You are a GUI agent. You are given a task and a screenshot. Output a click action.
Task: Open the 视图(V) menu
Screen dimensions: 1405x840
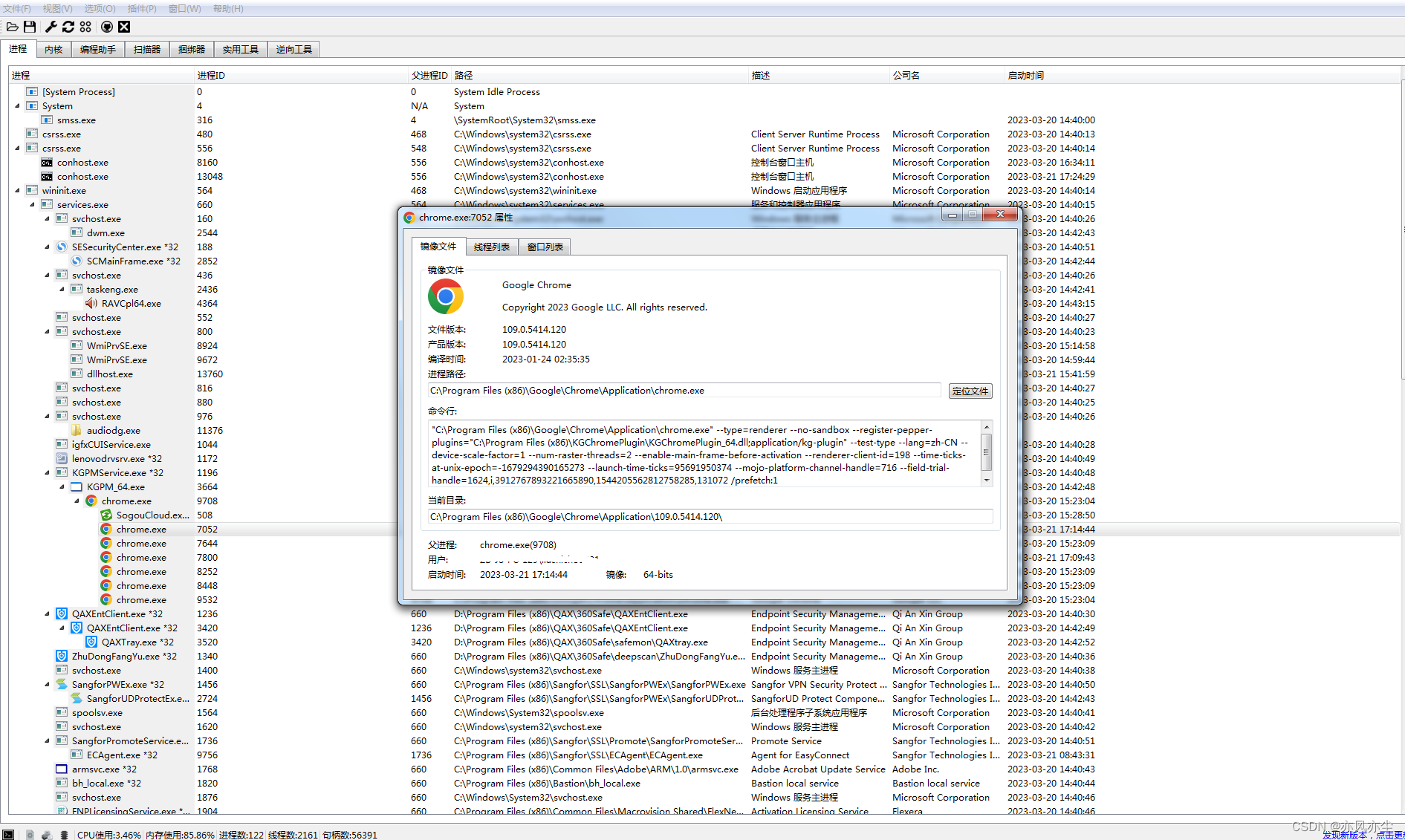click(x=57, y=9)
